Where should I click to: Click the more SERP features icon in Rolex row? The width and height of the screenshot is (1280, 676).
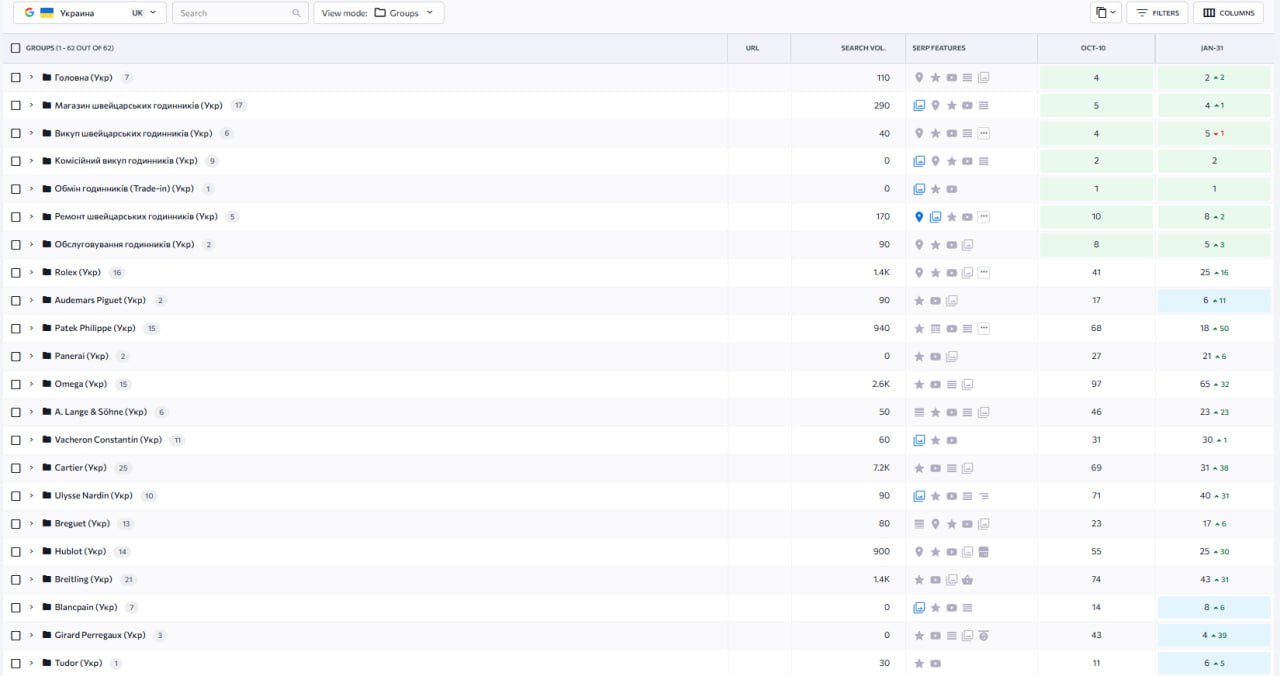click(x=984, y=273)
